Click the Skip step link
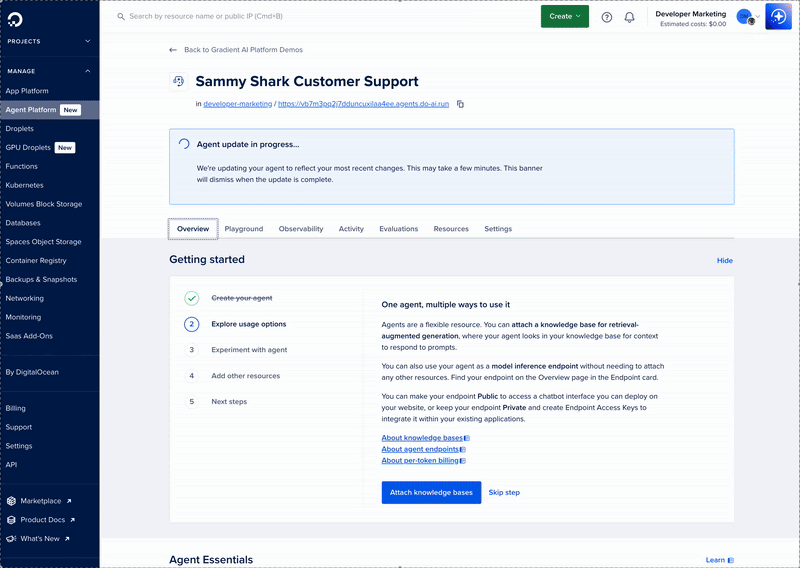Screen dimensions: 800x568 tap(504, 493)
